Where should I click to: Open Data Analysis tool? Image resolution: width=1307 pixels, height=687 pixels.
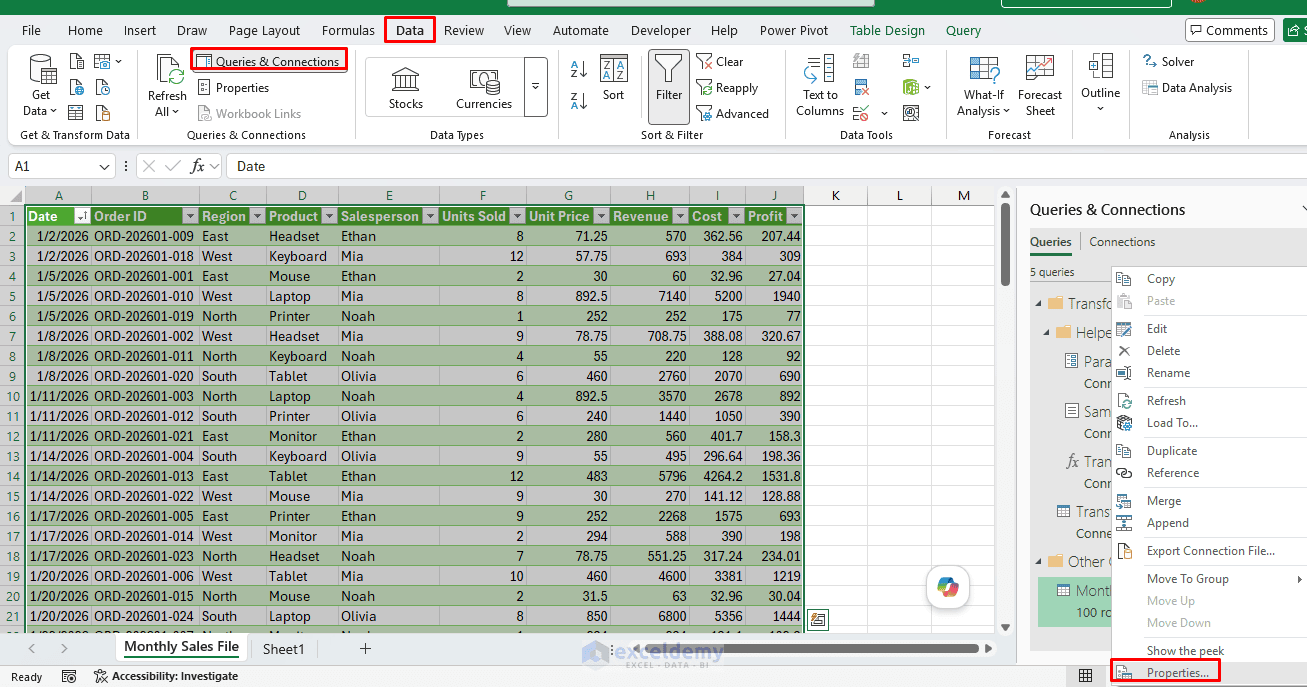click(x=1187, y=88)
